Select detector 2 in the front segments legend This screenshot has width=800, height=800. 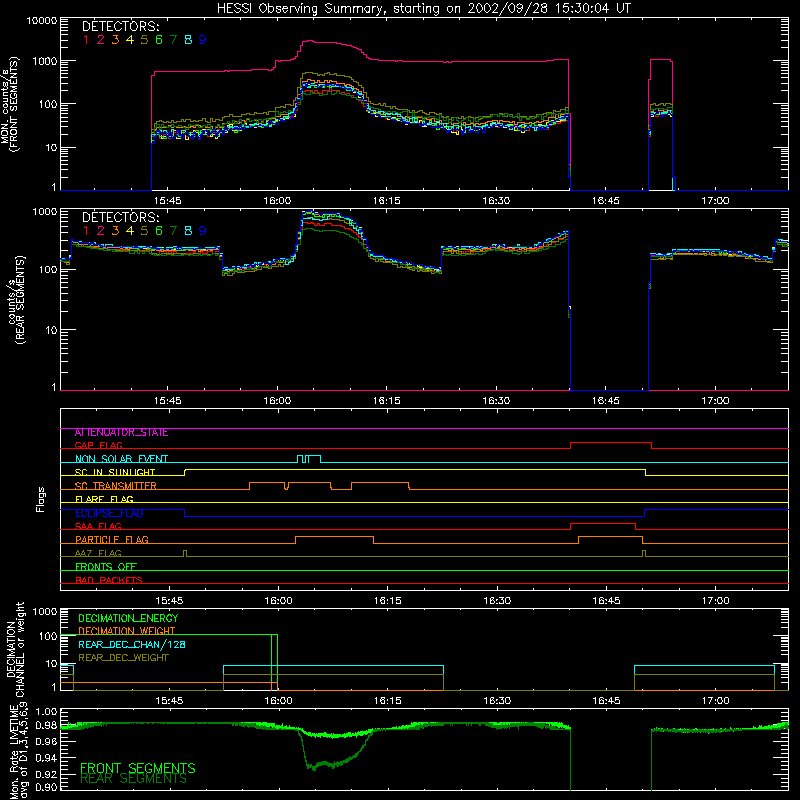click(101, 40)
